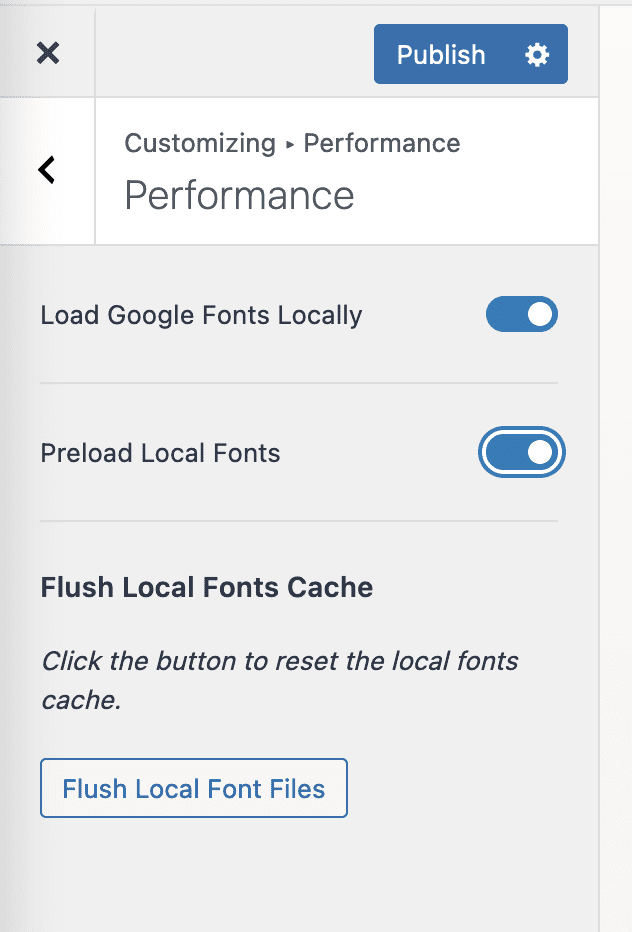632x932 pixels.
Task: Close the Customizer with the X icon
Action: (47, 53)
